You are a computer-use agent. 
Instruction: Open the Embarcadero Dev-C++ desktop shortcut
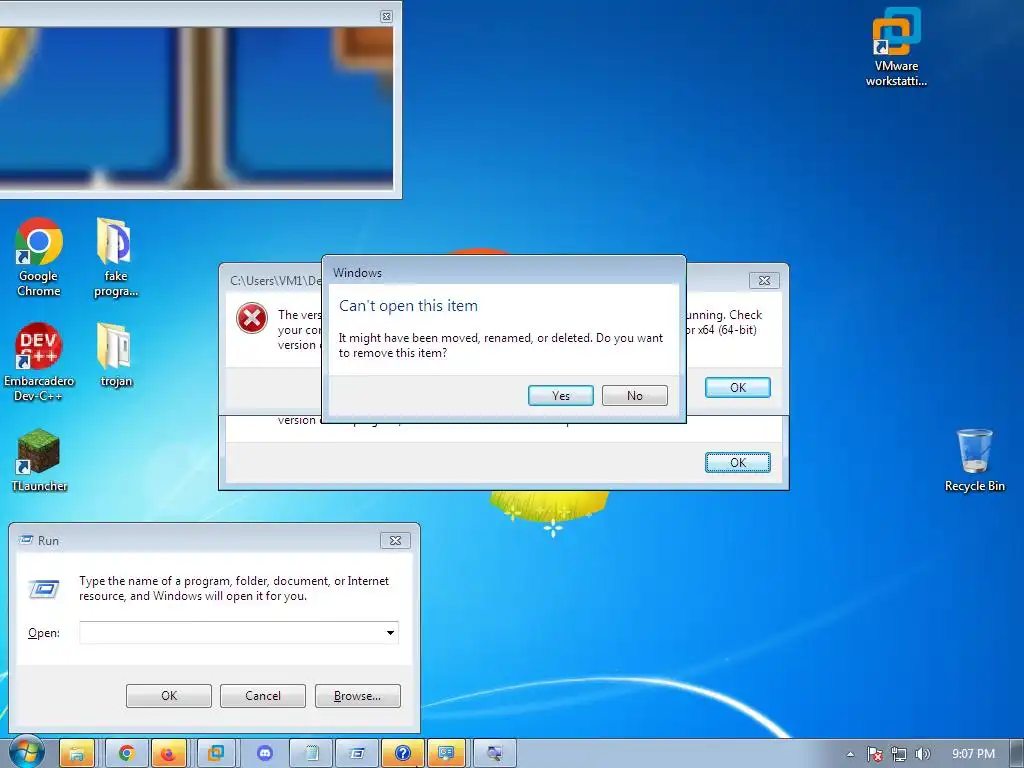(x=39, y=362)
